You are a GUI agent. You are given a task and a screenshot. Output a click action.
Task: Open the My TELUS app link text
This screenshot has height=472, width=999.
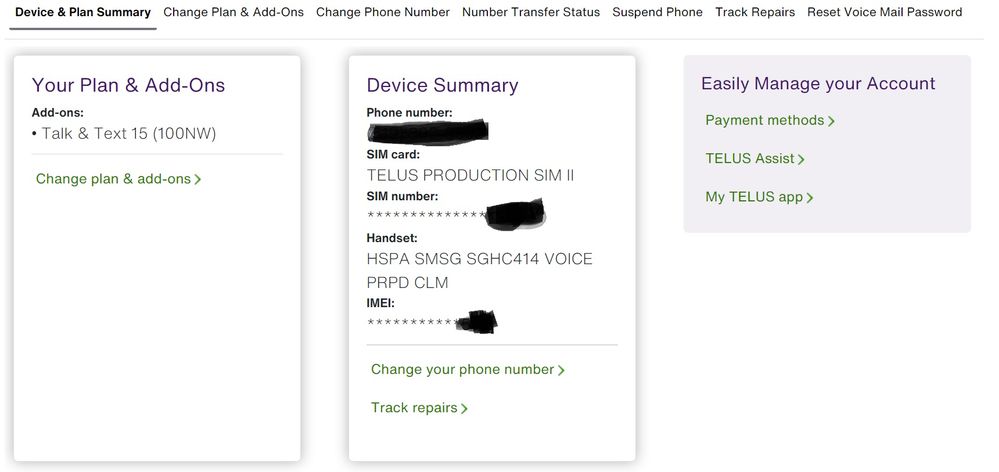[754, 197]
